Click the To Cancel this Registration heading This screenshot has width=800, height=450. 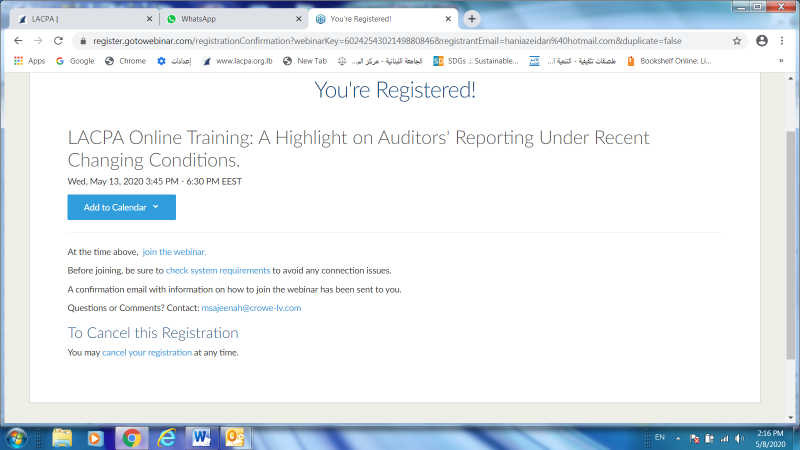(153, 333)
